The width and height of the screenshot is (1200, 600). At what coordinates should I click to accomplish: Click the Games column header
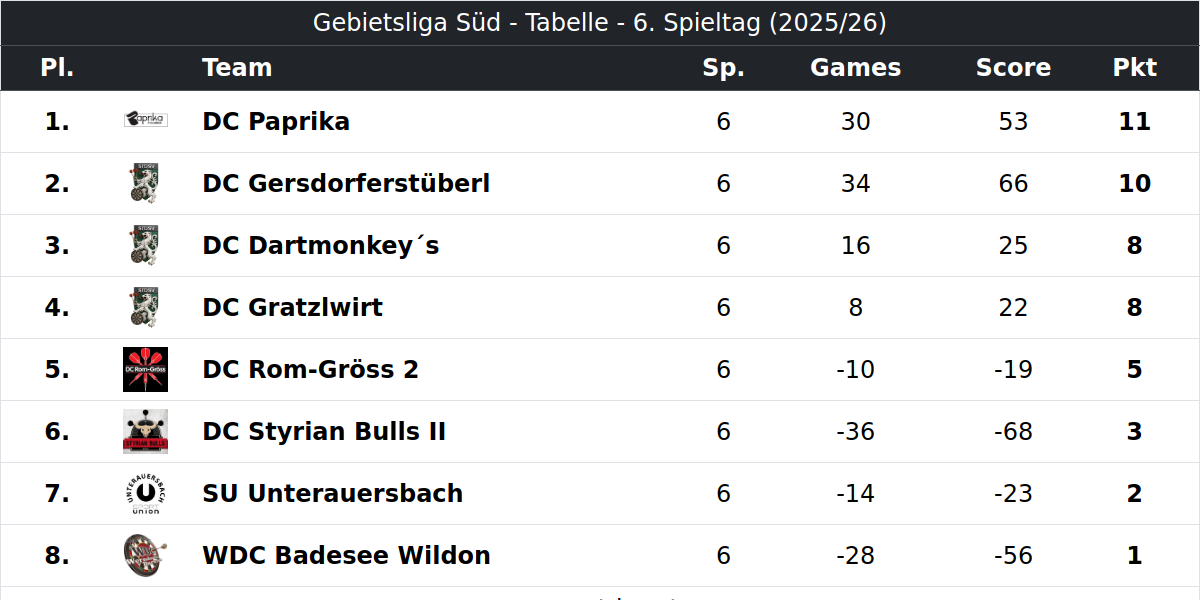tap(855, 68)
